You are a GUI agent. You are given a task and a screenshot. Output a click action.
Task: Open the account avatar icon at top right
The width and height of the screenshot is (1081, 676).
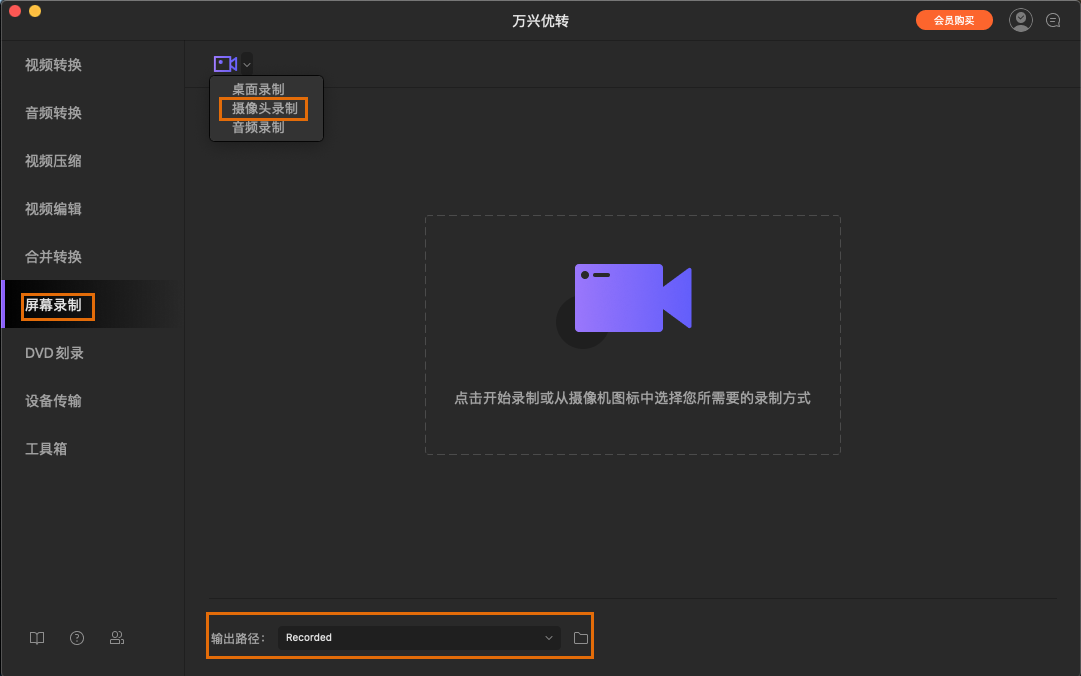coord(1020,19)
